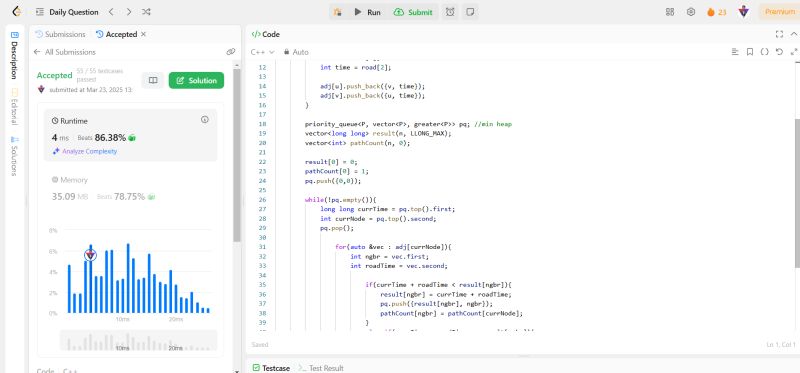Click line 'while(!pq.empty()){'

[x=340, y=200]
